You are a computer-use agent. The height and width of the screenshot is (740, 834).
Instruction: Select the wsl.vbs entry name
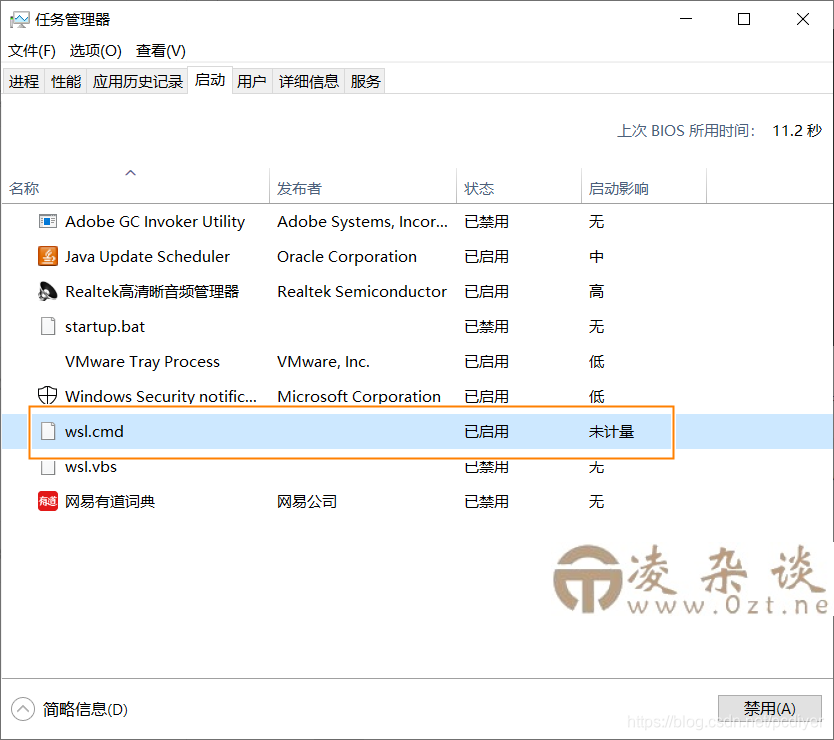tap(91, 467)
